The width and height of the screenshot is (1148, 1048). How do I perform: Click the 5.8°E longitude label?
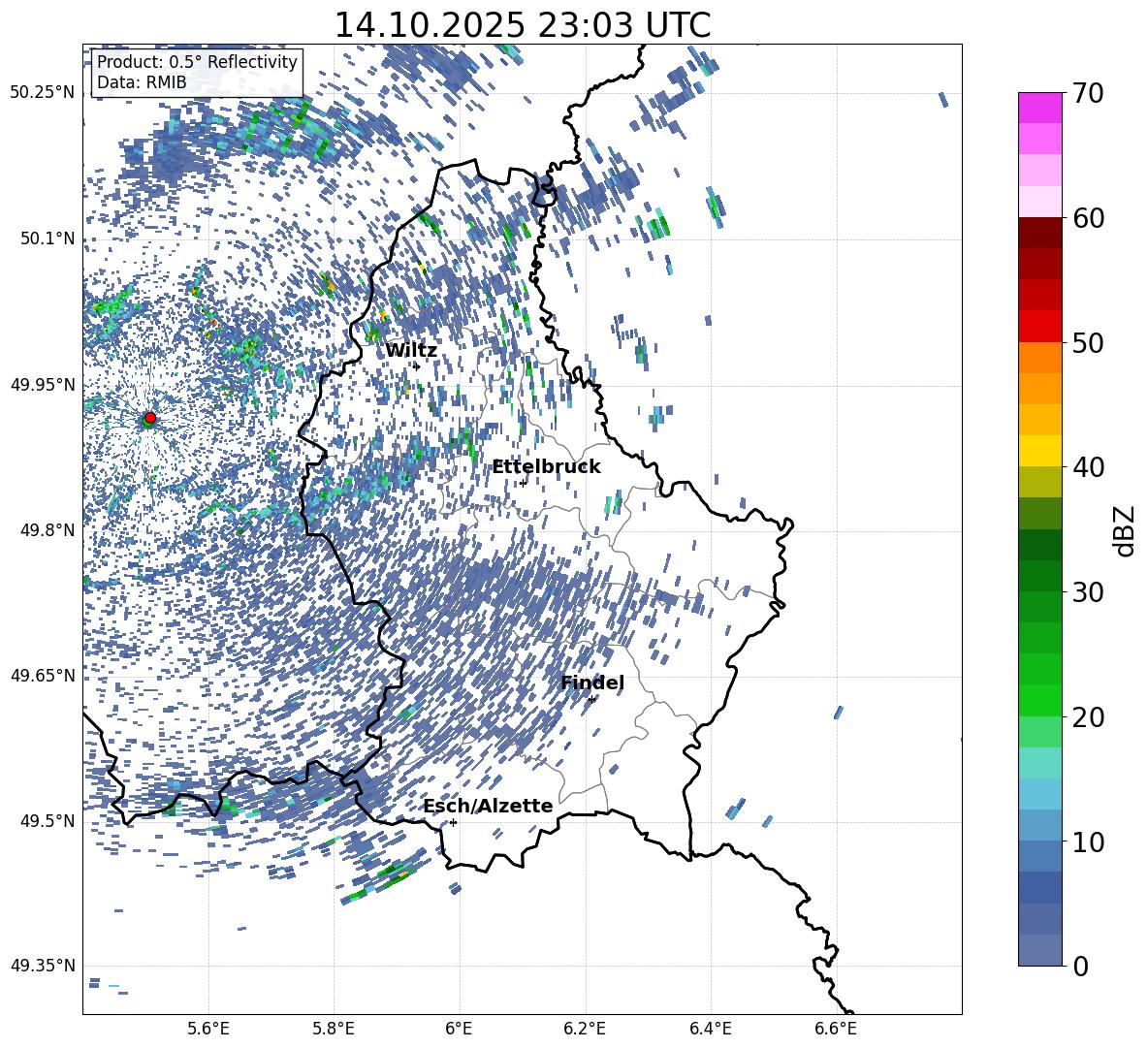point(334,1029)
